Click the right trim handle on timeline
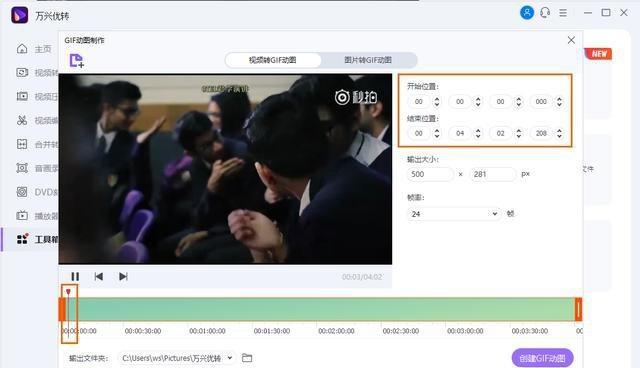 578,309
